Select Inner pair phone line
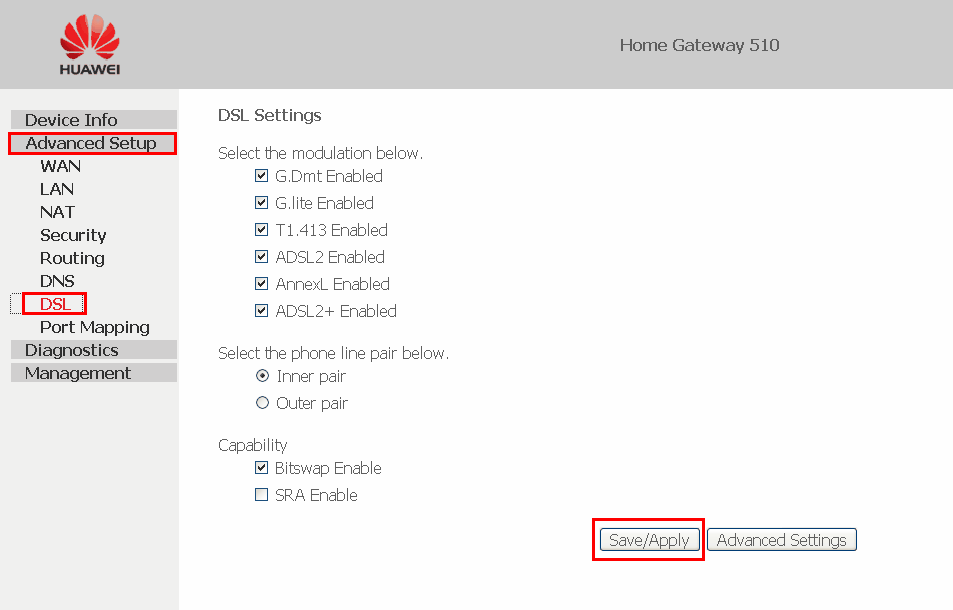The height and width of the screenshot is (610, 953). tap(262, 376)
